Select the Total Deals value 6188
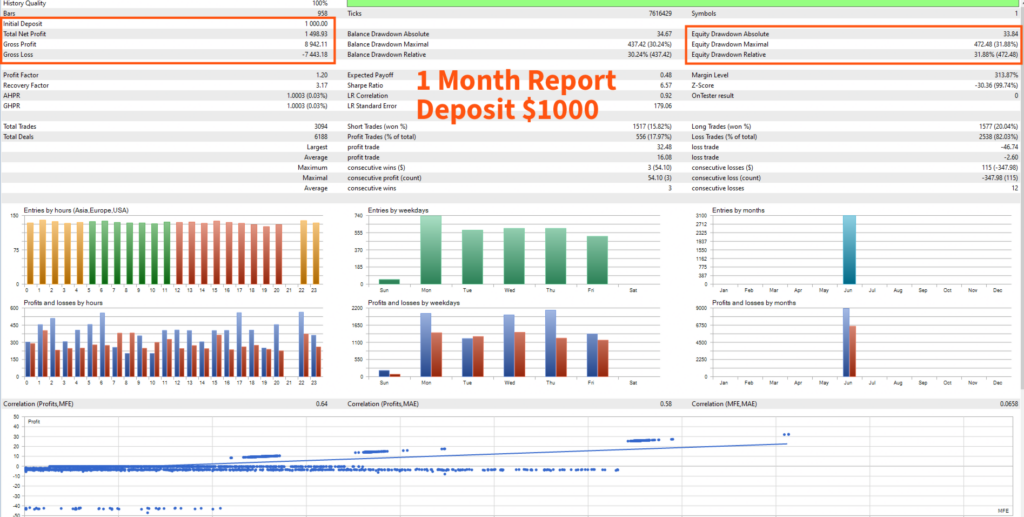 (x=321, y=137)
